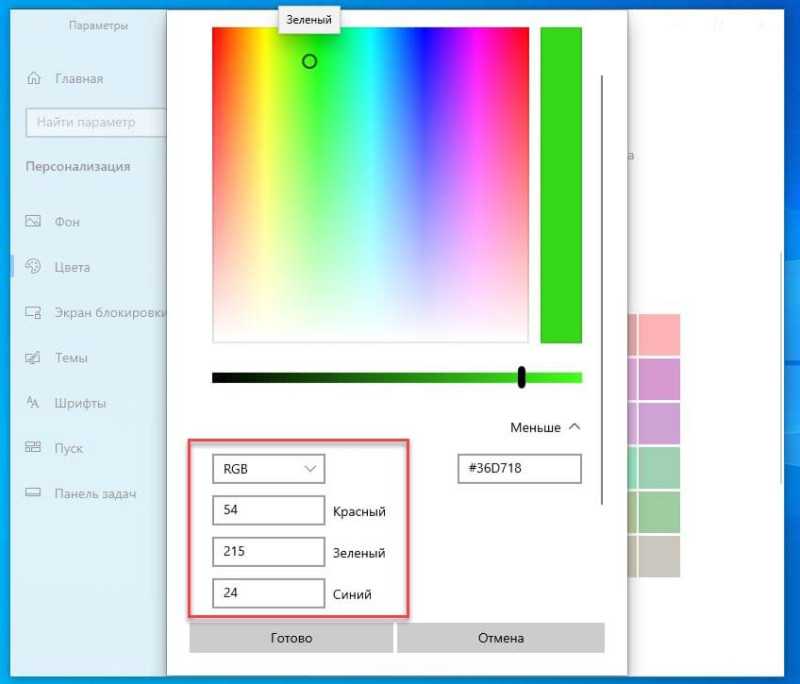Click the Экран блокировки monitor icon
Screen dimensions: 800x684
(33, 312)
